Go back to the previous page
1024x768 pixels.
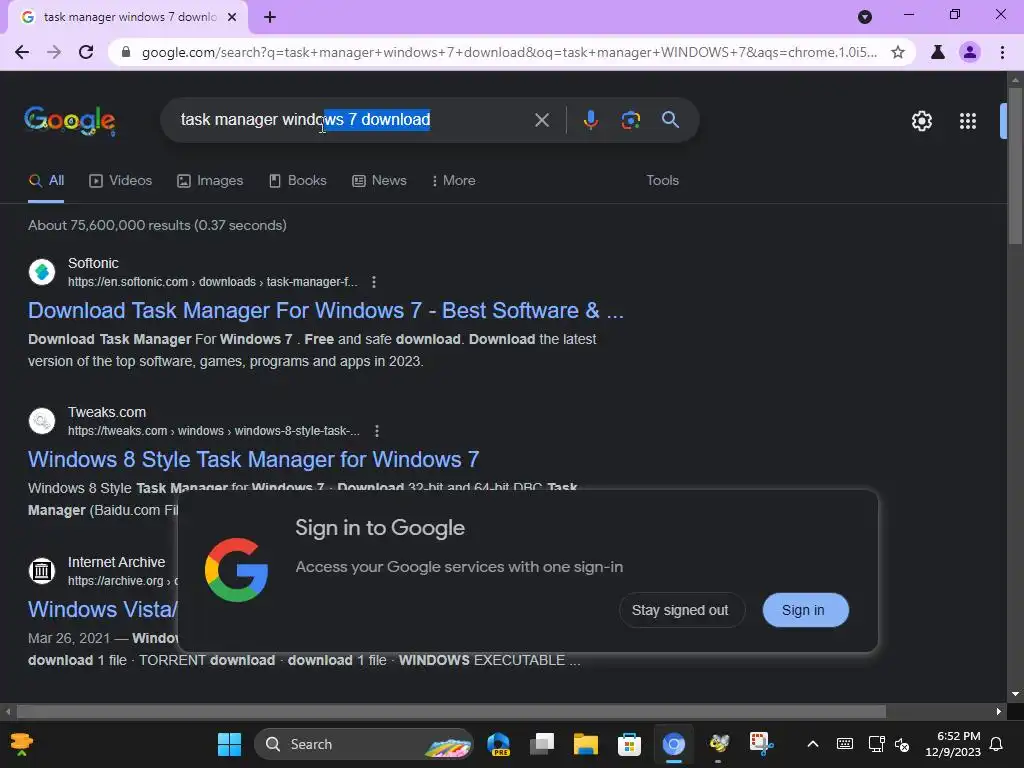(x=22, y=52)
